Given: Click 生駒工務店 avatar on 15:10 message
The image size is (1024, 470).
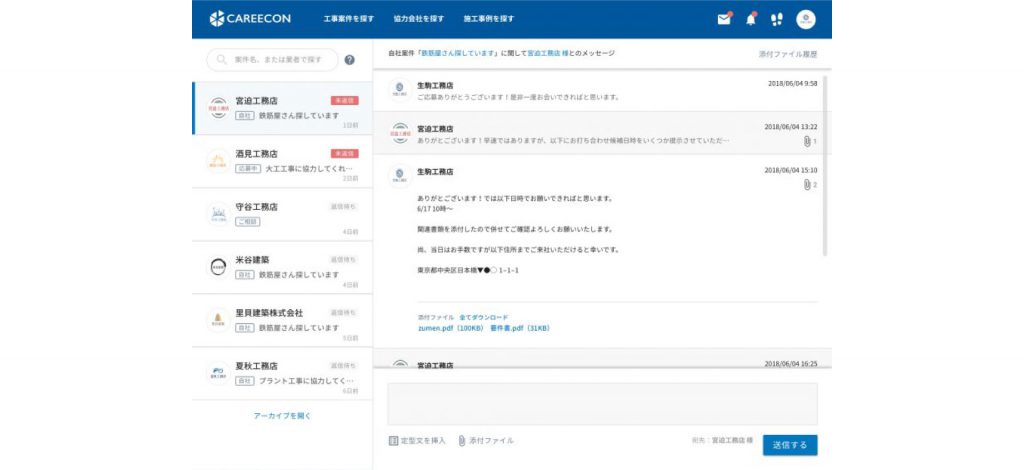Looking at the screenshot, I should 400,176.
